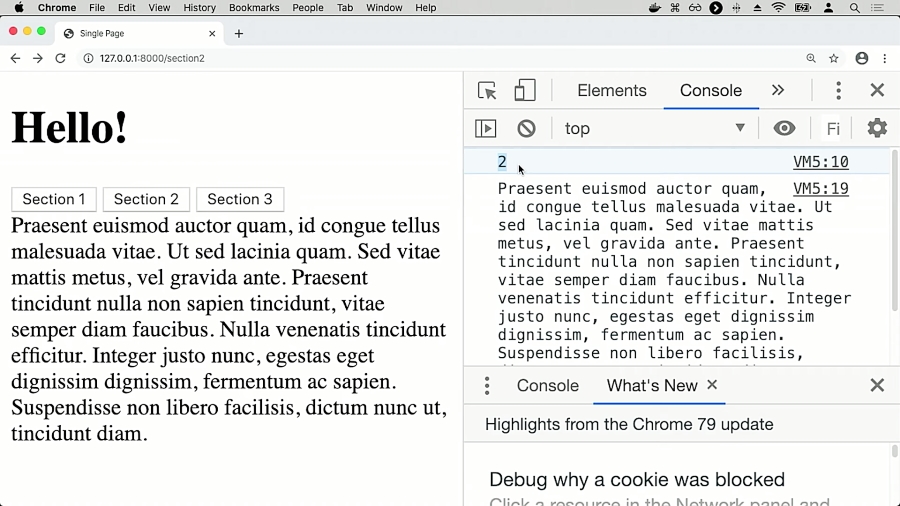This screenshot has width=900, height=506.
Task: Click the Section 1 button
Action: point(54,199)
